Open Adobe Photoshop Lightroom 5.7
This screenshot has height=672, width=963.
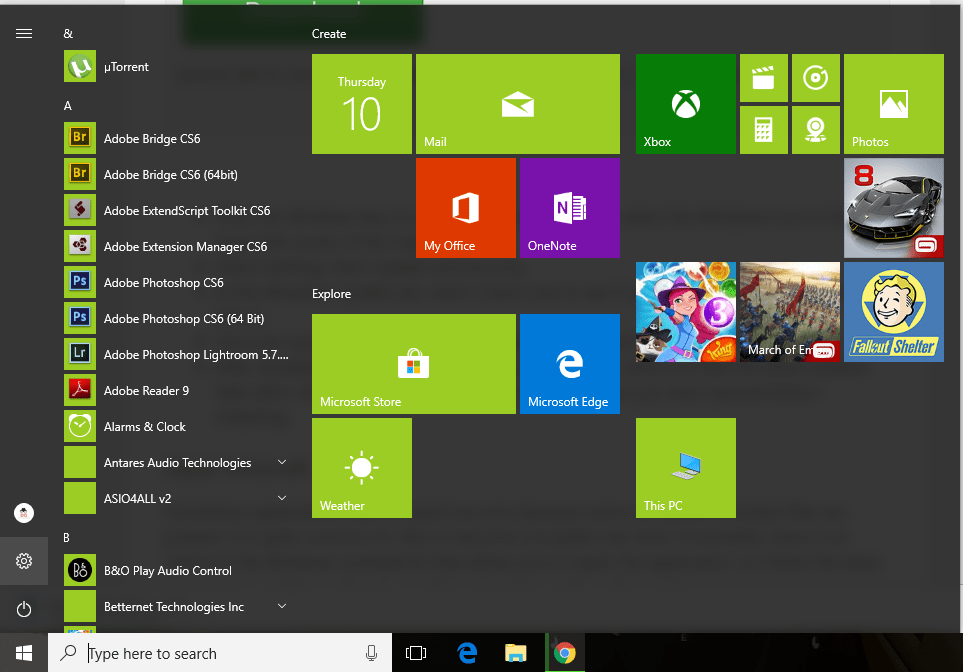pyautogui.click(x=178, y=354)
